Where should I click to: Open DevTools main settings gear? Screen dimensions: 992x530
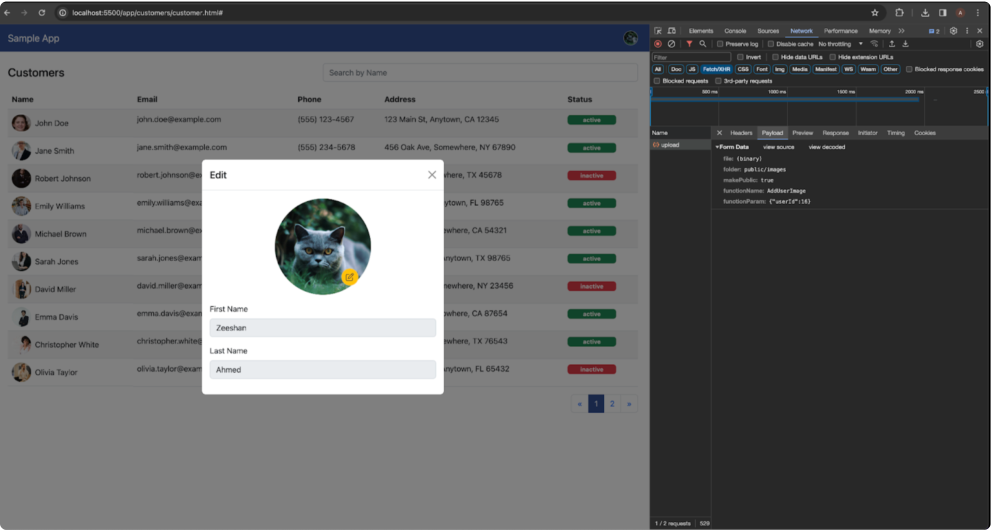coord(953,31)
